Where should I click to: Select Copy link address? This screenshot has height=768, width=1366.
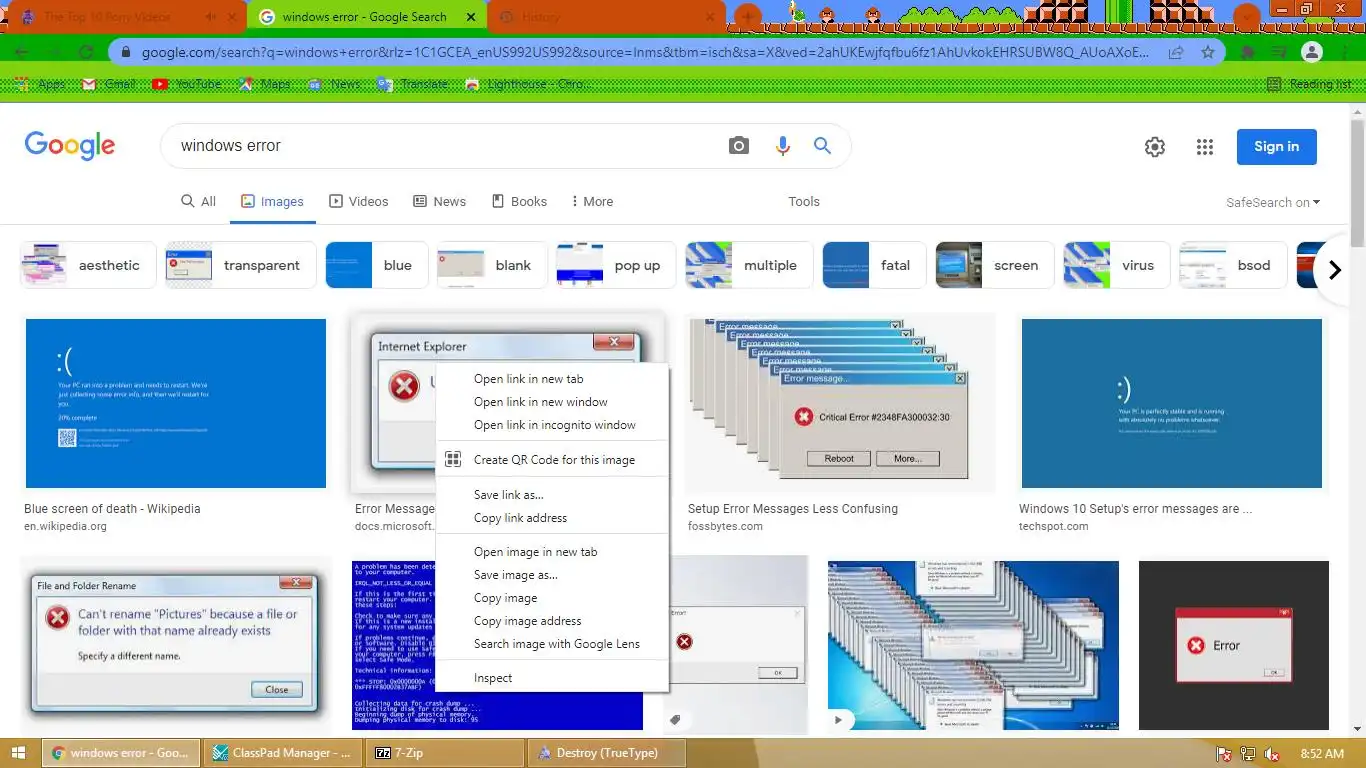tap(552, 518)
